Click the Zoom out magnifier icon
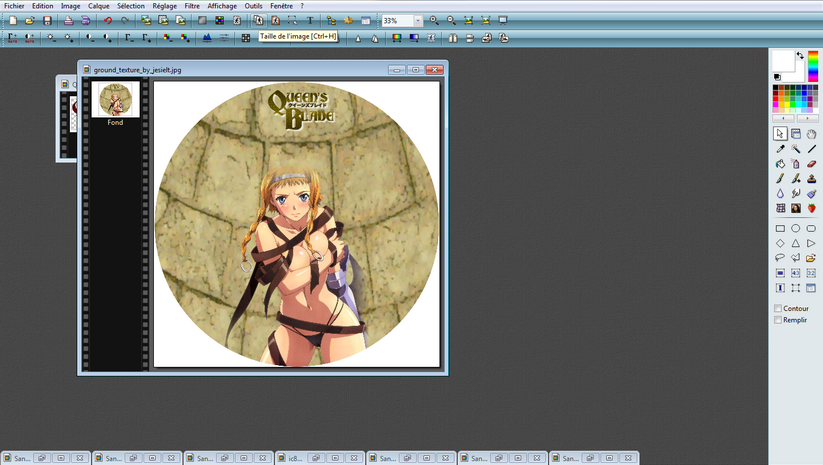The width and height of the screenshot is (823, 465). pos(451,20)
